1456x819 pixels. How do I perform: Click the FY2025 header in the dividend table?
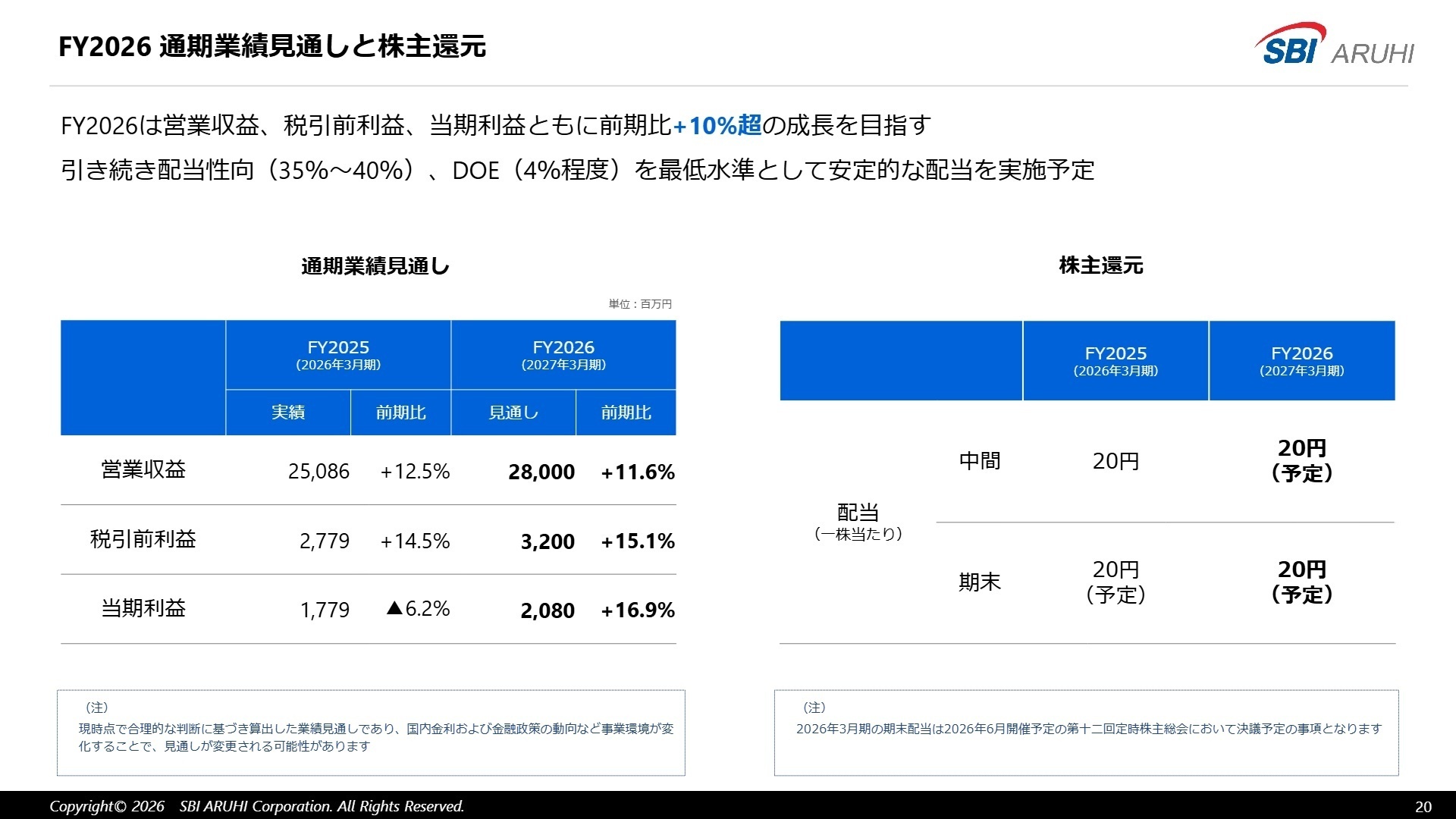[x=1116, y=361]
